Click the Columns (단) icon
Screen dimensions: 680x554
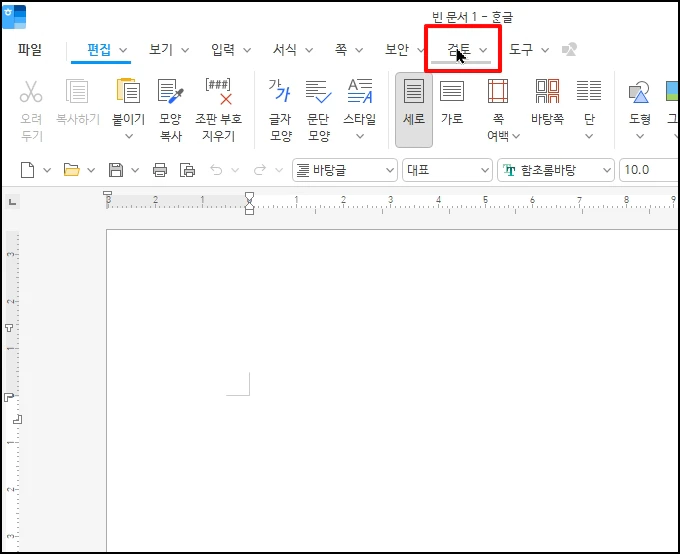(x=589, y=91)
